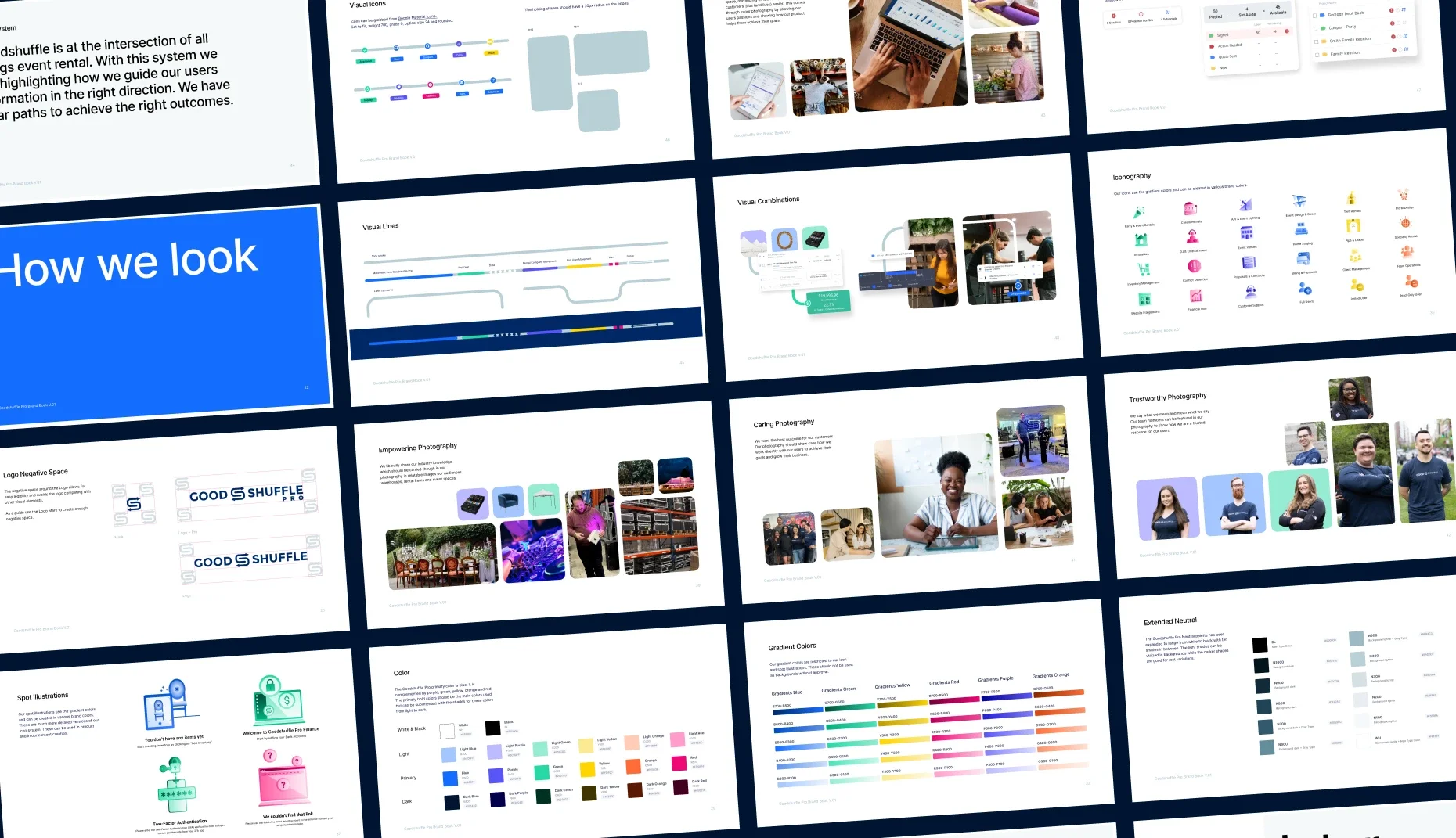
Task: Click the Billing & Payments icon
Action: (1303, 259)
